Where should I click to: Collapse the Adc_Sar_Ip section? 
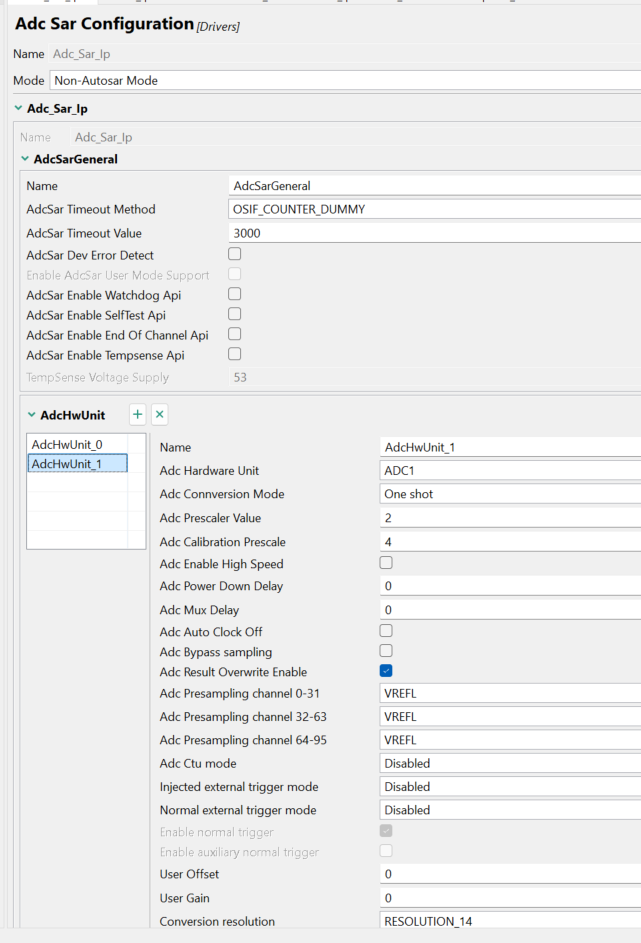(18, 108)
